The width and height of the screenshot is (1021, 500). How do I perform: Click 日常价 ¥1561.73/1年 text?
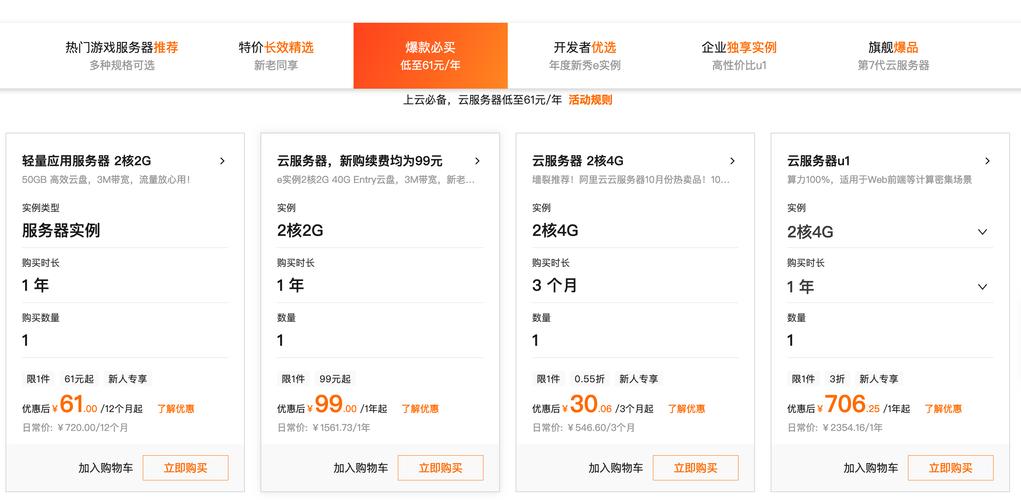tap(324, 428)
